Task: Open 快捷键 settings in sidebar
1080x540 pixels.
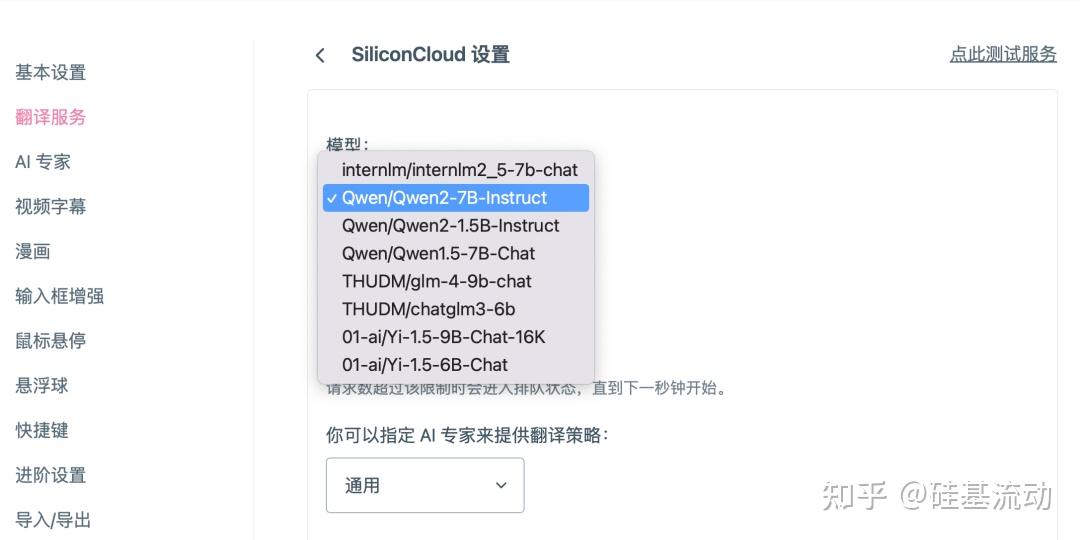Action: [x=41, y=430]
